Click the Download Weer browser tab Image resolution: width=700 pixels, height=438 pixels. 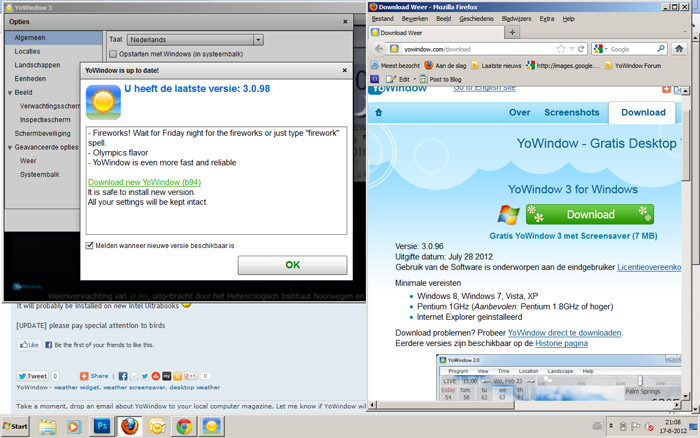pyautogui.click(x=435, y=33)
